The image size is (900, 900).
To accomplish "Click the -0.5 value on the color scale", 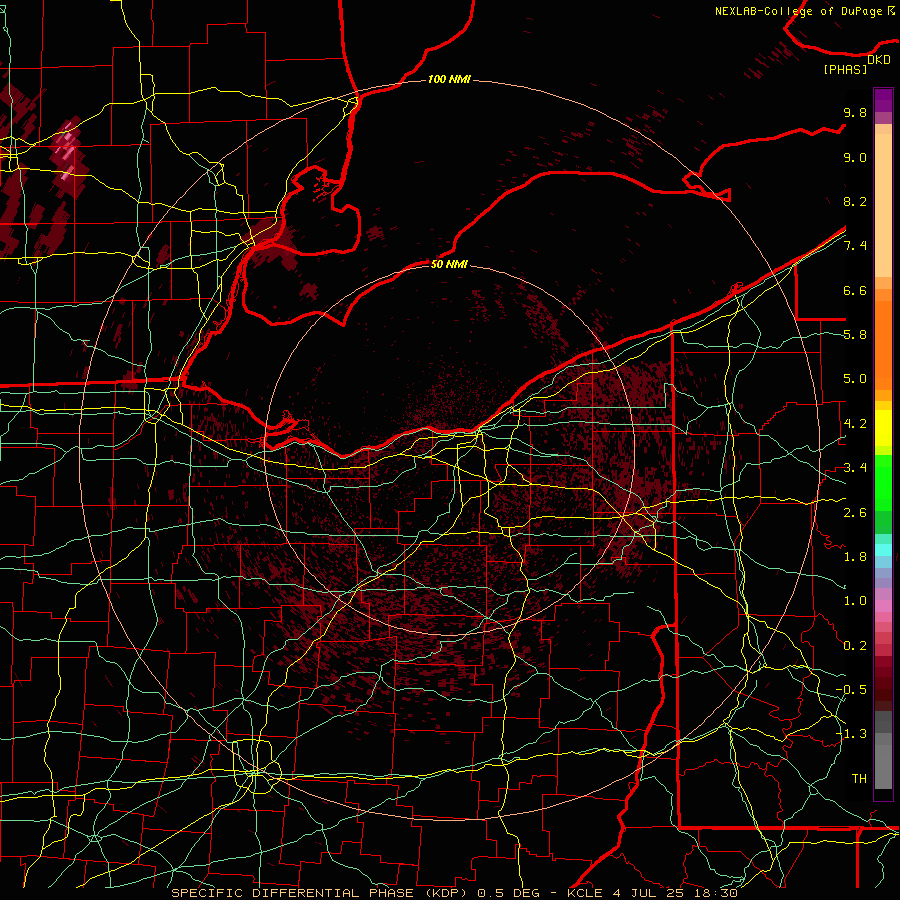I will (851, 689).
